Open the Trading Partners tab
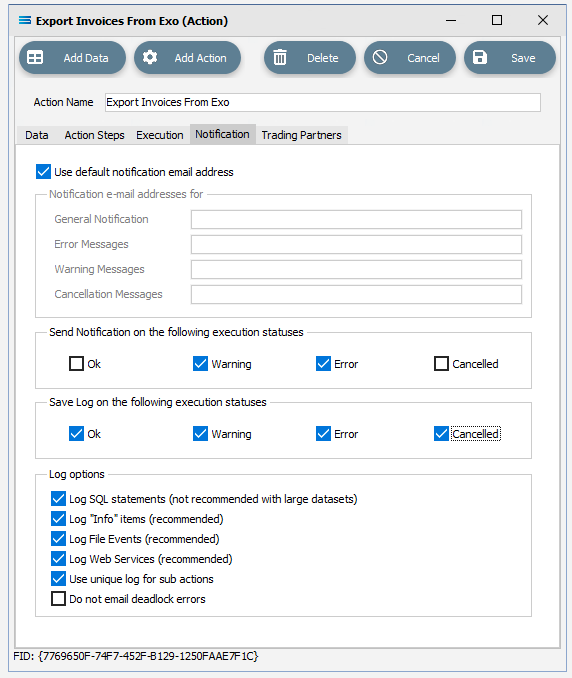The width and height of the screenshot is (572, 678). tap(301, 135)
